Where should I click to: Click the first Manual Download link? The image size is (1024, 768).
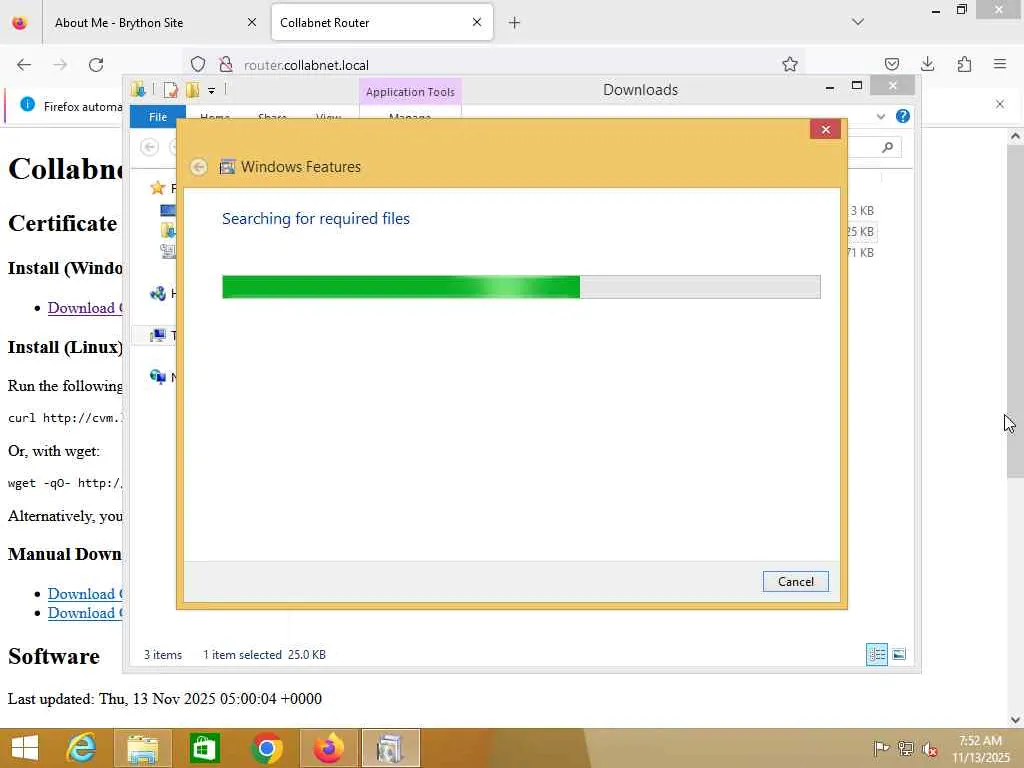pyautogui.click(x=85, y=594)
